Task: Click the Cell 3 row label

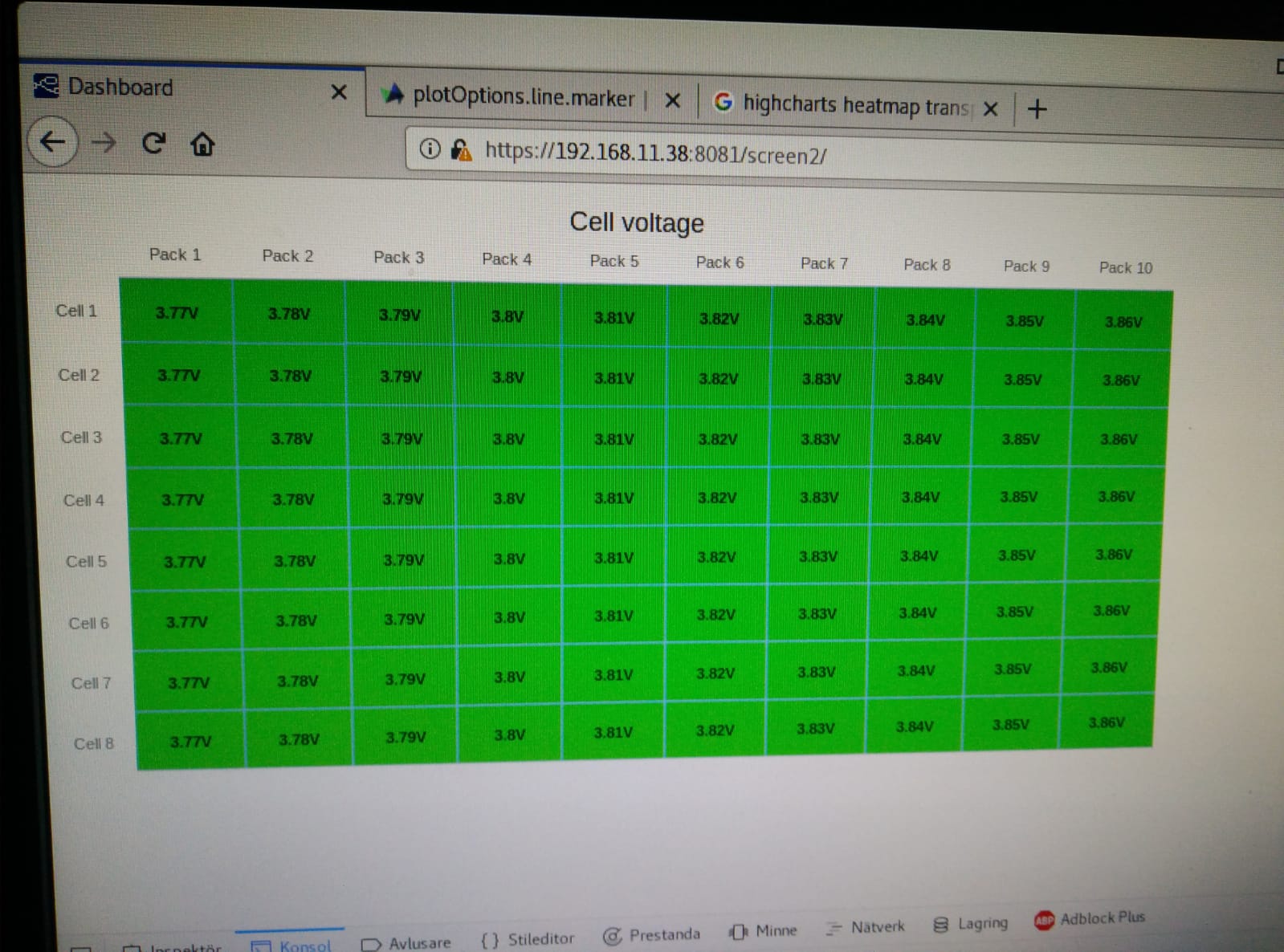Action: point(81,437)
